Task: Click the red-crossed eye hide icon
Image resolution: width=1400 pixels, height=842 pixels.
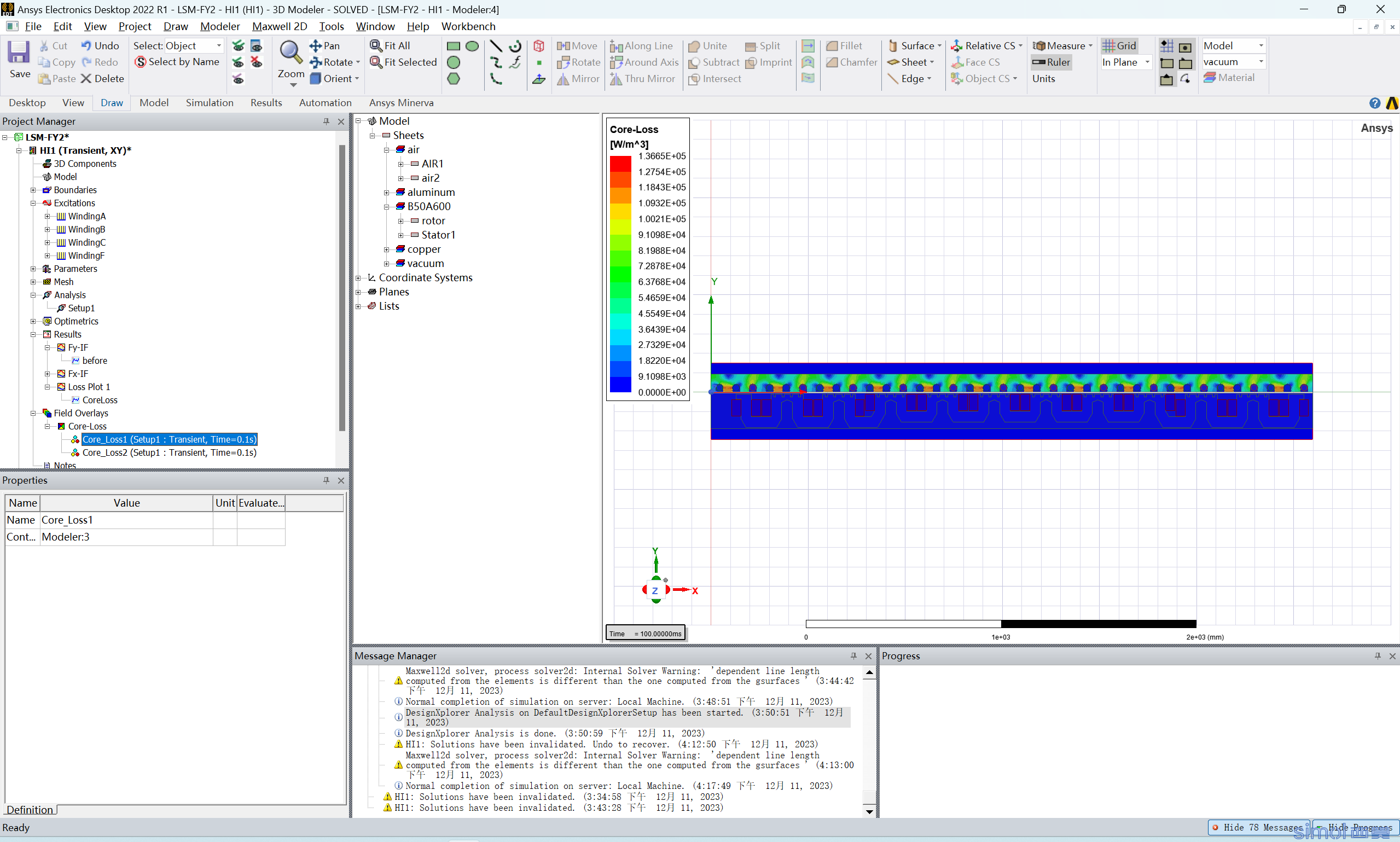Action: click(257, 62)
